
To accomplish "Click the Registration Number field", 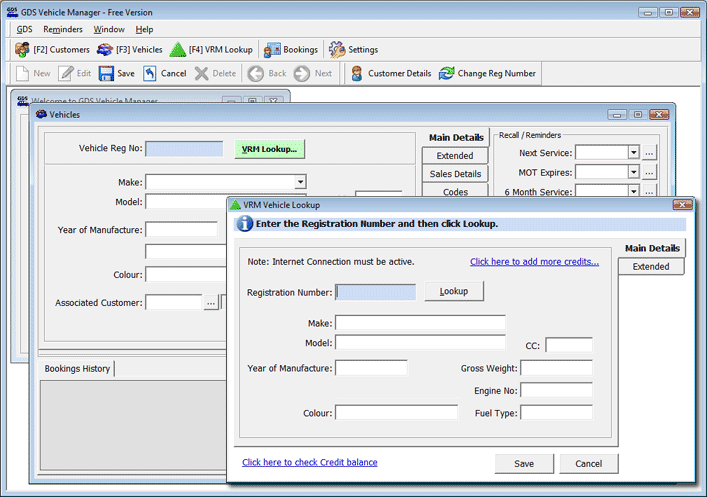I will click(376, 292).
